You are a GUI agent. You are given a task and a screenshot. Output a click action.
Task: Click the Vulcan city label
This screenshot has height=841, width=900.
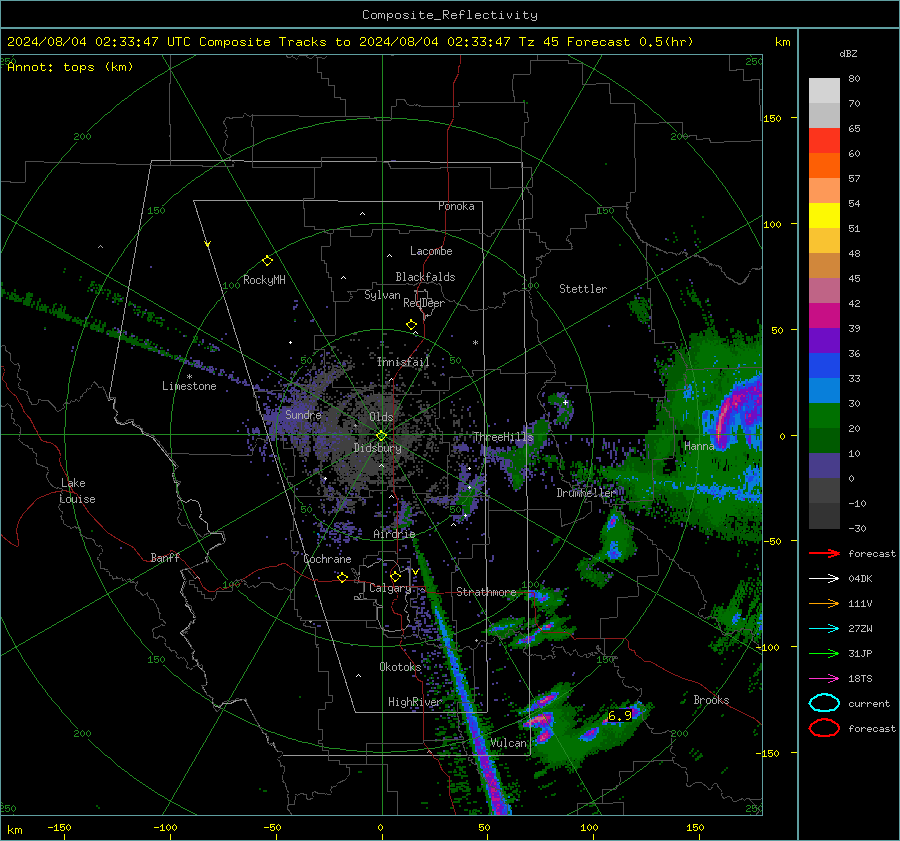509,743
